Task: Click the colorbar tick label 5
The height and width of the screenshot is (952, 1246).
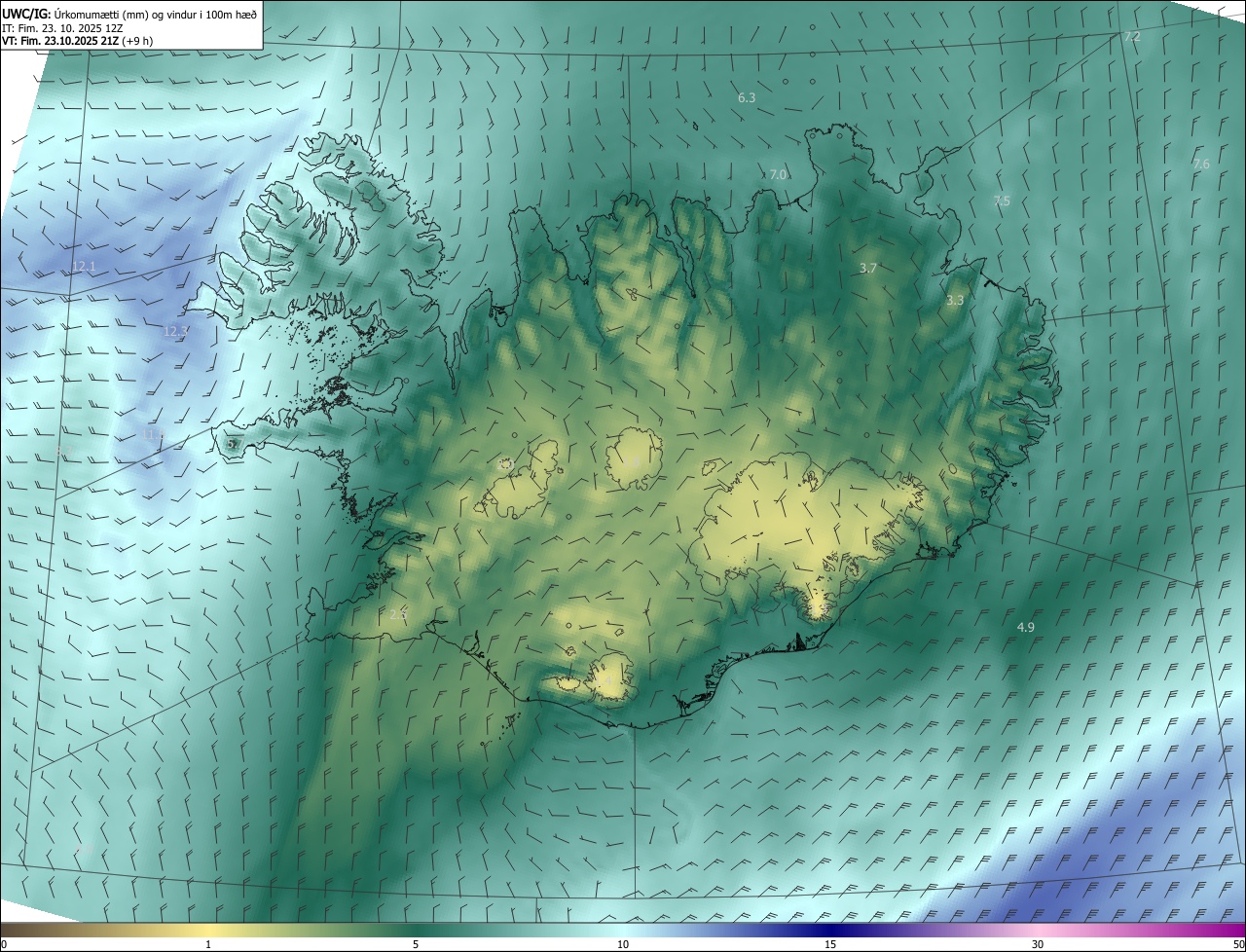Action: tap(416, 945)
